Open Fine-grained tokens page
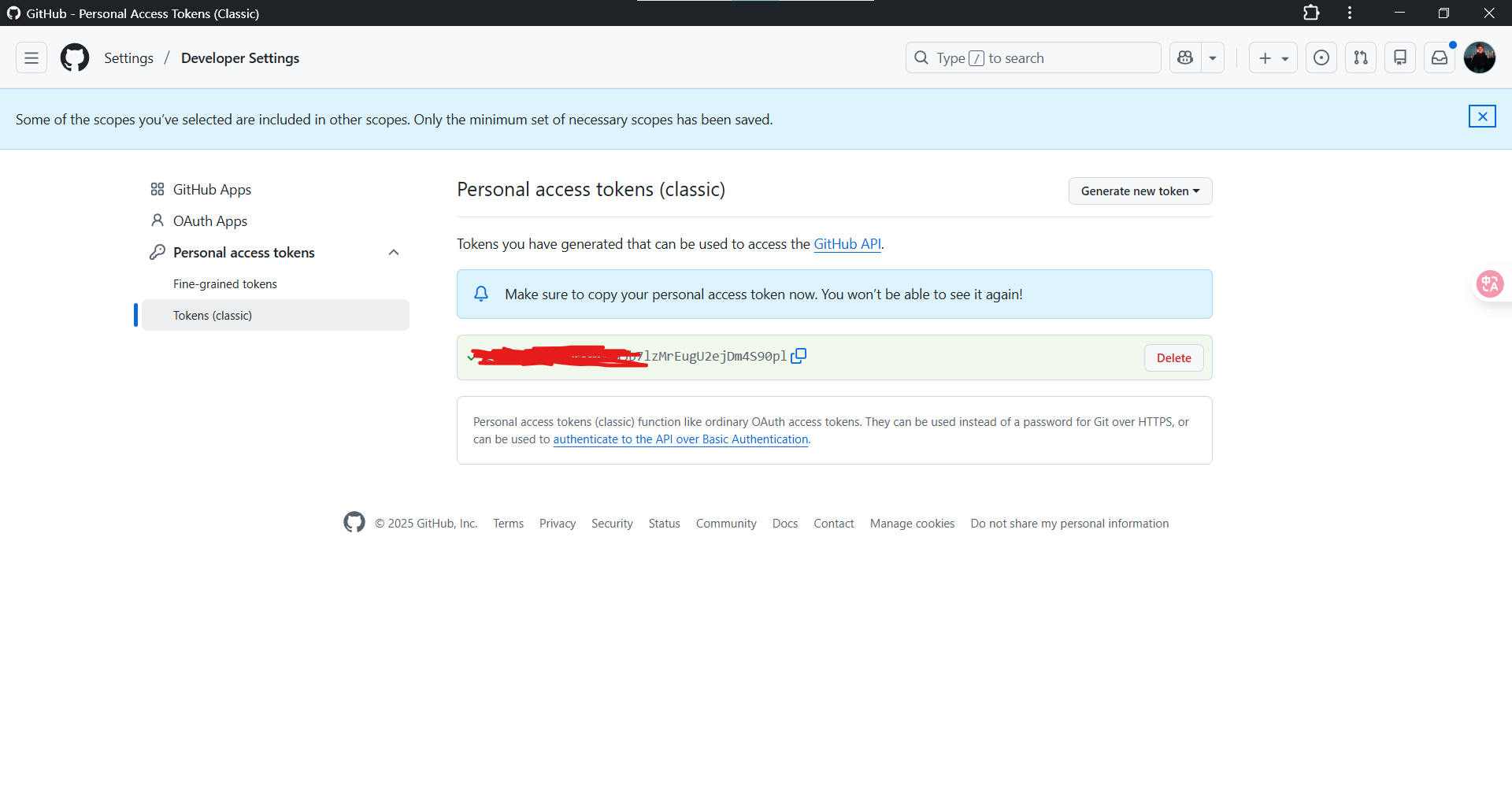Viewport: 1512px width, 811px height. pos(225,284)
